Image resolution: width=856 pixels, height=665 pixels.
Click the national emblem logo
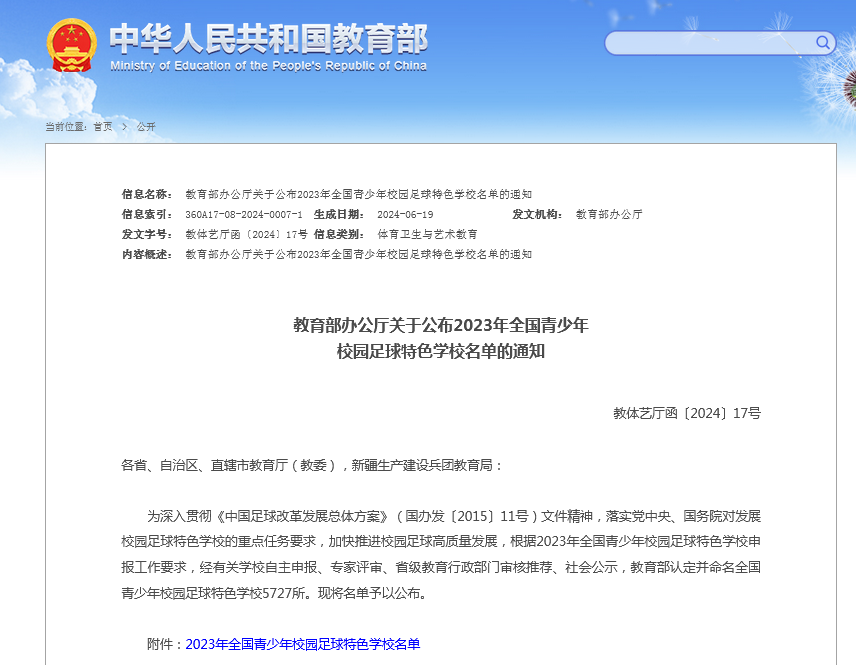point(72,45)
